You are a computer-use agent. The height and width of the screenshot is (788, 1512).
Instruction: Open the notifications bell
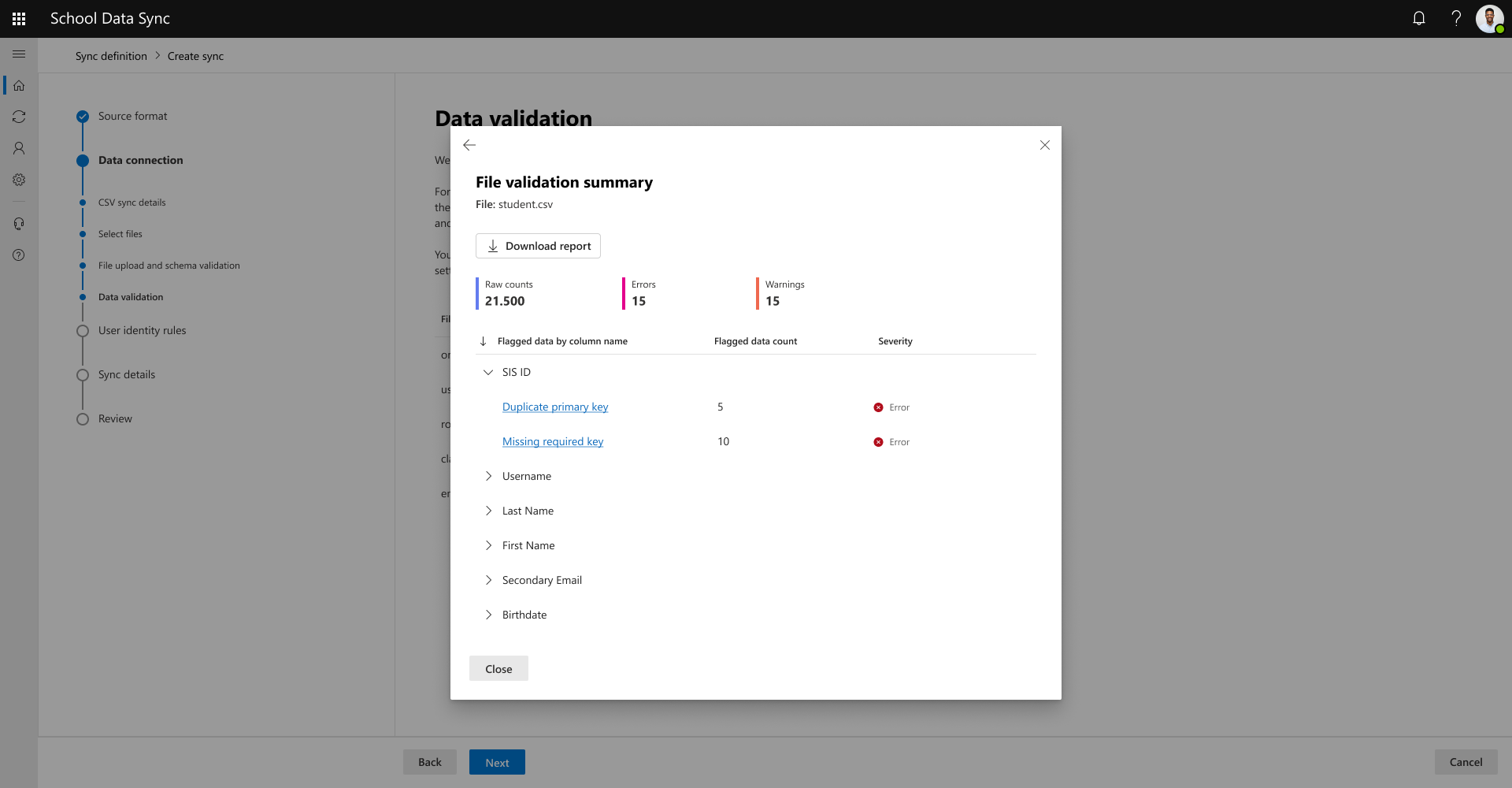tap(1419, 18)
